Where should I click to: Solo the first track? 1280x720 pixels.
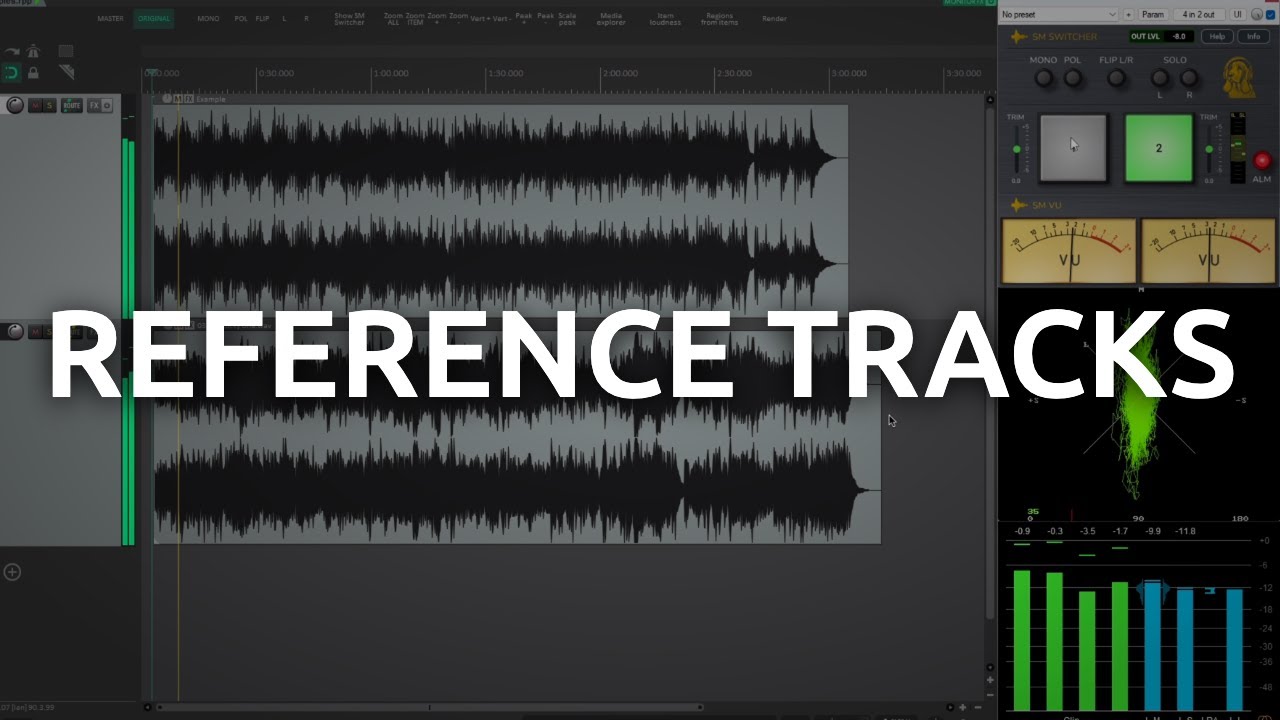[49, 105]
